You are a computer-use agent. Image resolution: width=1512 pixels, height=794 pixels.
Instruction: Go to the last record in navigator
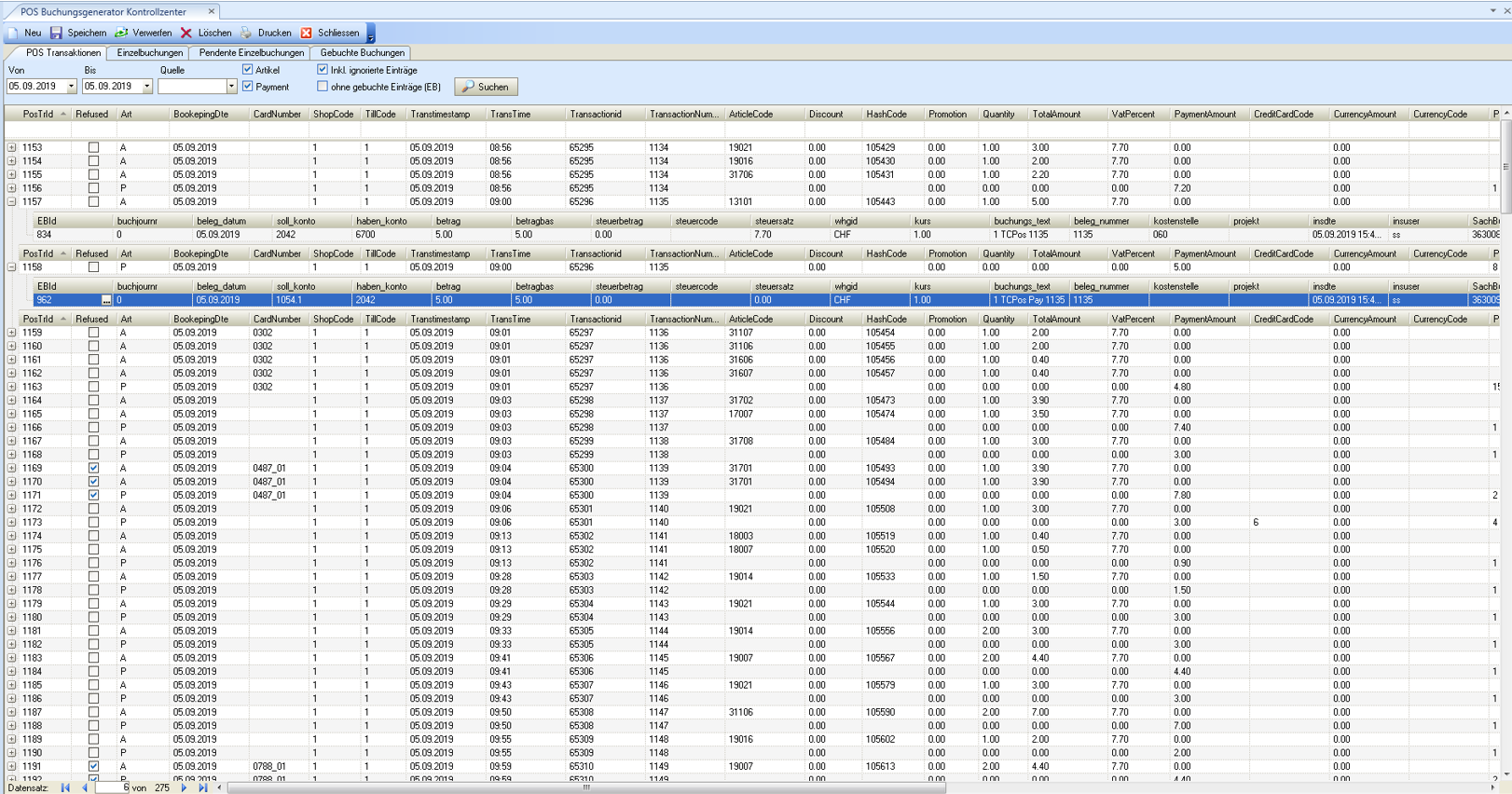[202, 787]
